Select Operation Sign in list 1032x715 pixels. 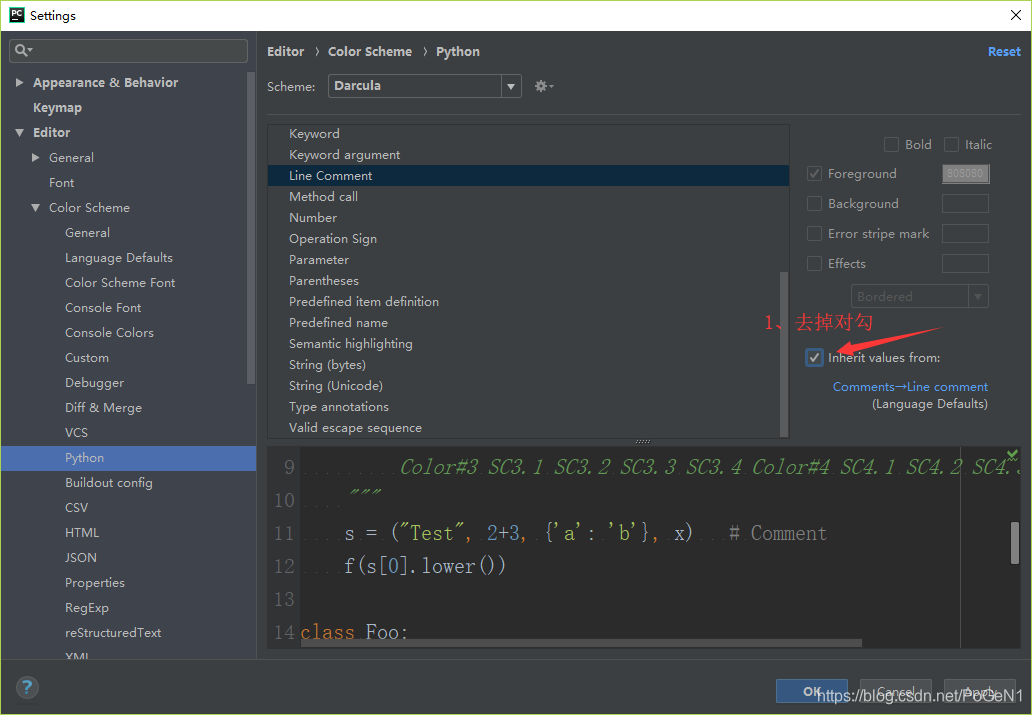(x=332, y=239)
